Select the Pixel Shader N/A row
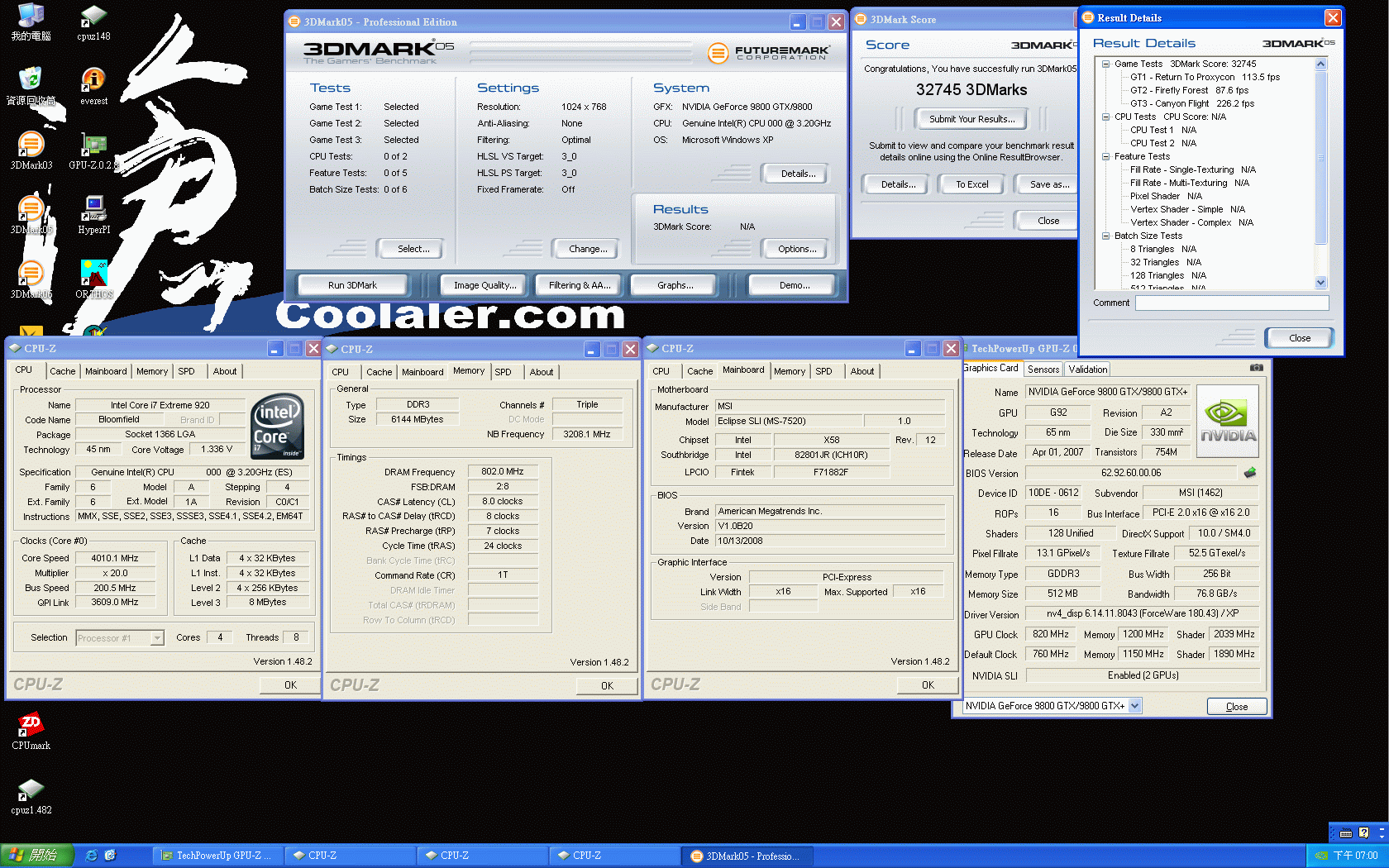 click(x=1165, y=196)
